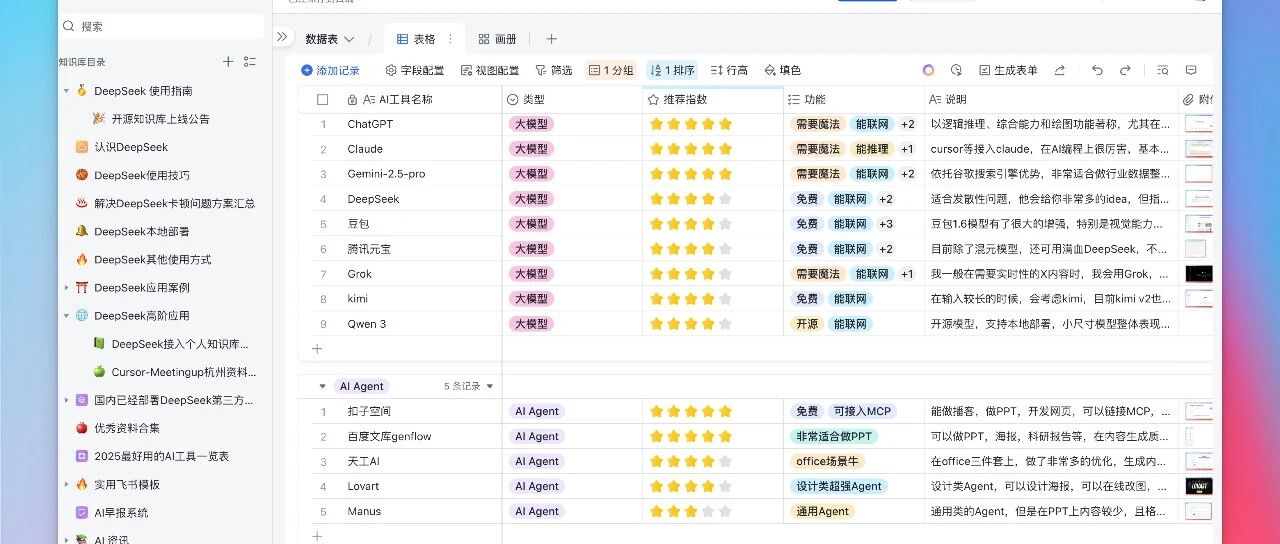Tick the select-all checkbox in table header
Image resolution: width=1280 pixels, height=544 pixels.
322,100
